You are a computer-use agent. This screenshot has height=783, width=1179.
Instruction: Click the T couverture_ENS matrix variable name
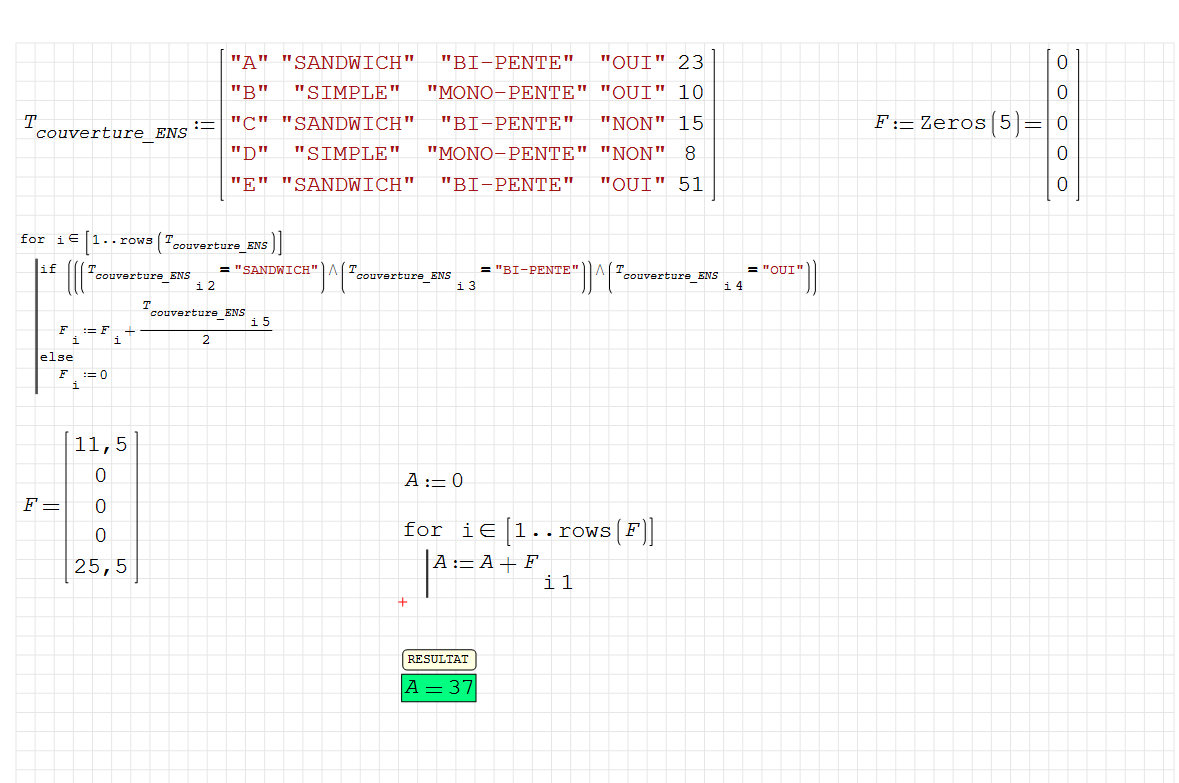(x=106, y=127)
